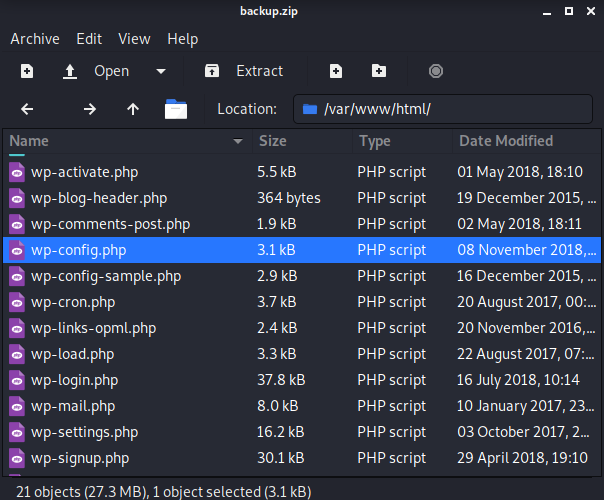
Task: Click the home folder icon
Action: pyautogui.click(x=176, y=109)
